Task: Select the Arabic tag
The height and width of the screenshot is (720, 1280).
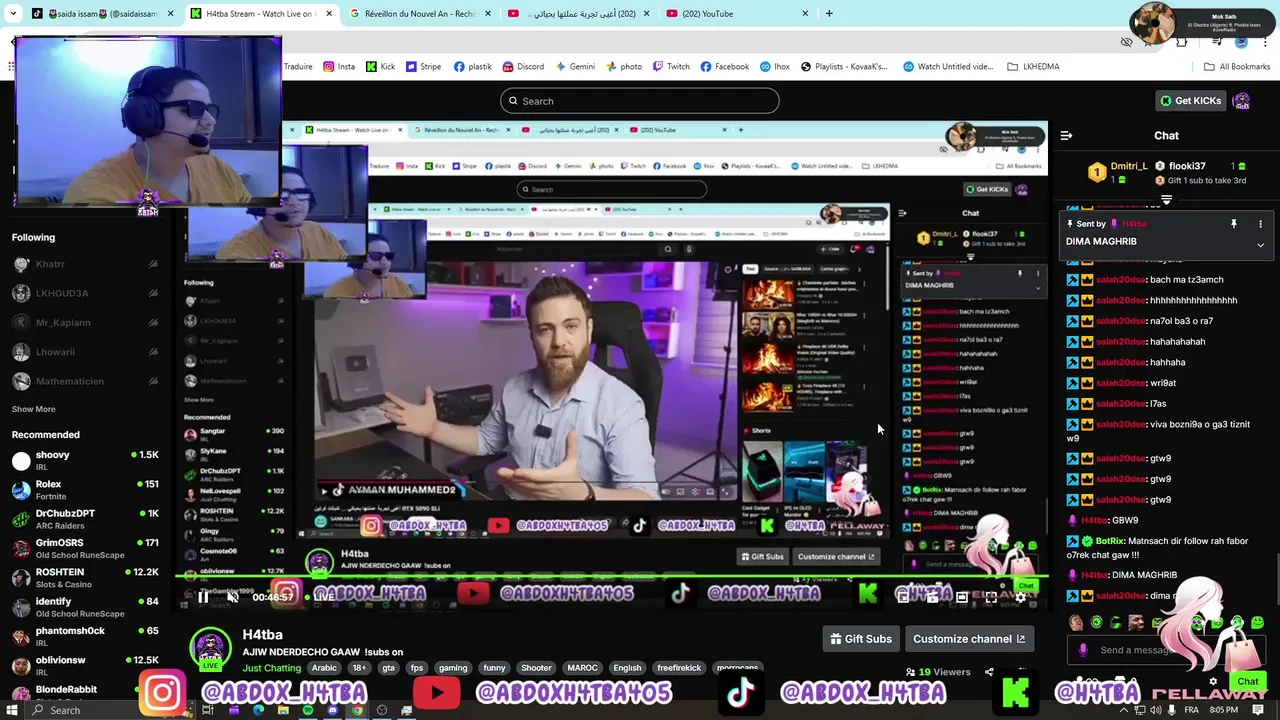Action: [x=324, y=668]
